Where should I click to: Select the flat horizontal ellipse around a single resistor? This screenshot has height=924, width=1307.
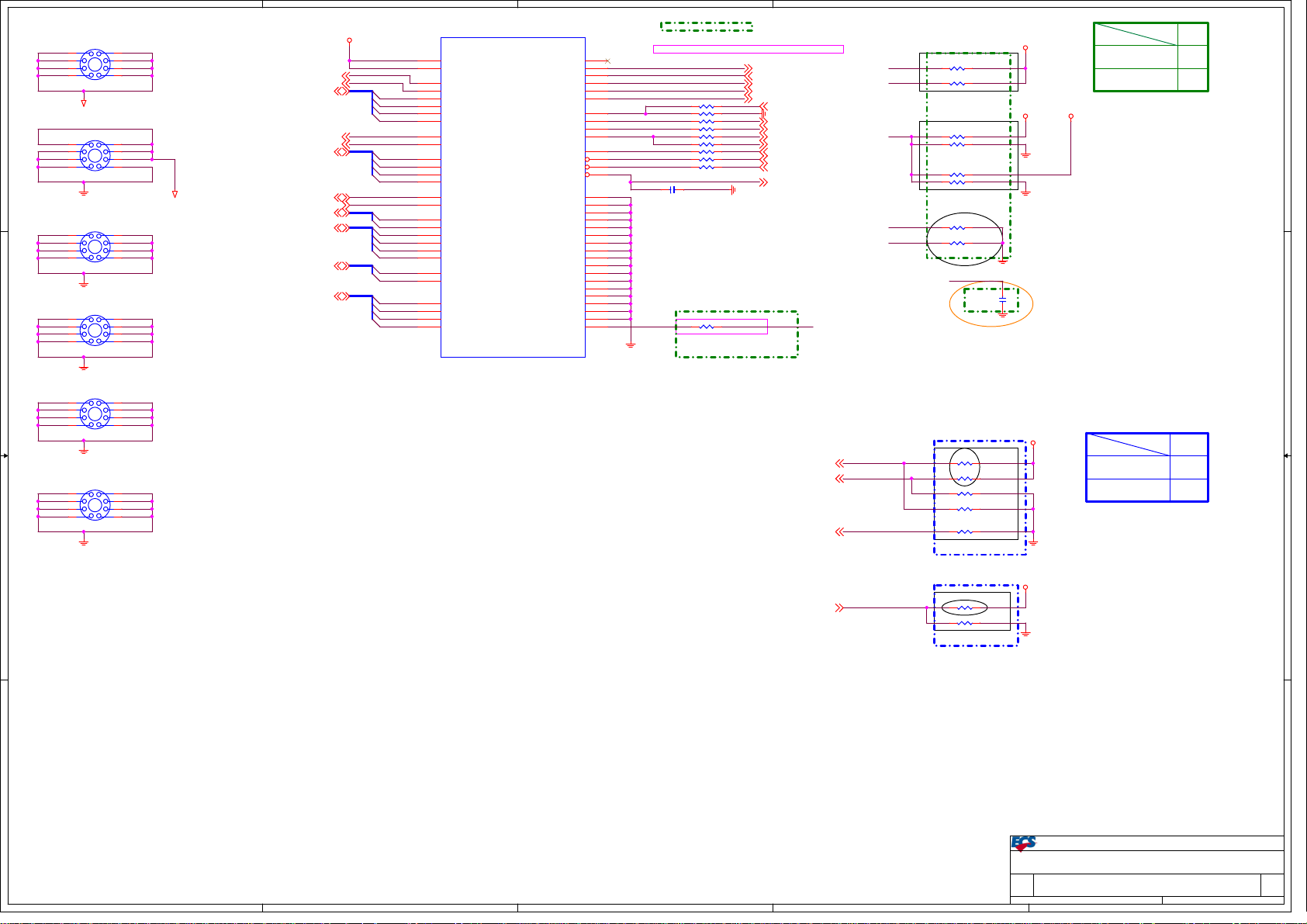pyautogui.click(x=964, y=607)
